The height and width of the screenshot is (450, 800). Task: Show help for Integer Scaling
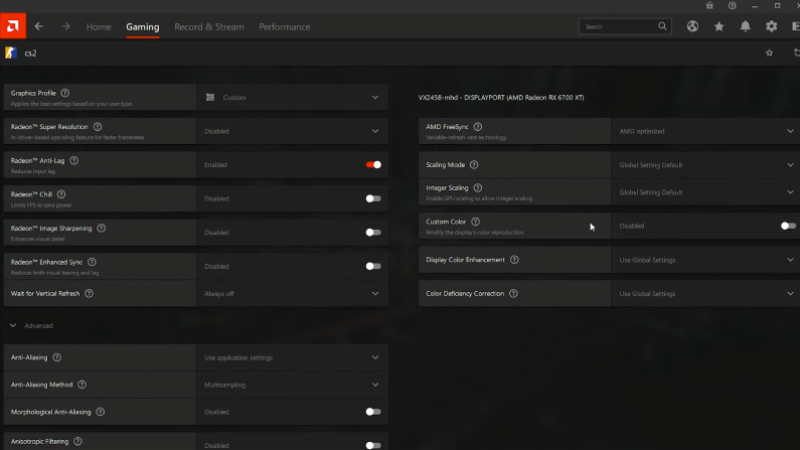point(478,188)
